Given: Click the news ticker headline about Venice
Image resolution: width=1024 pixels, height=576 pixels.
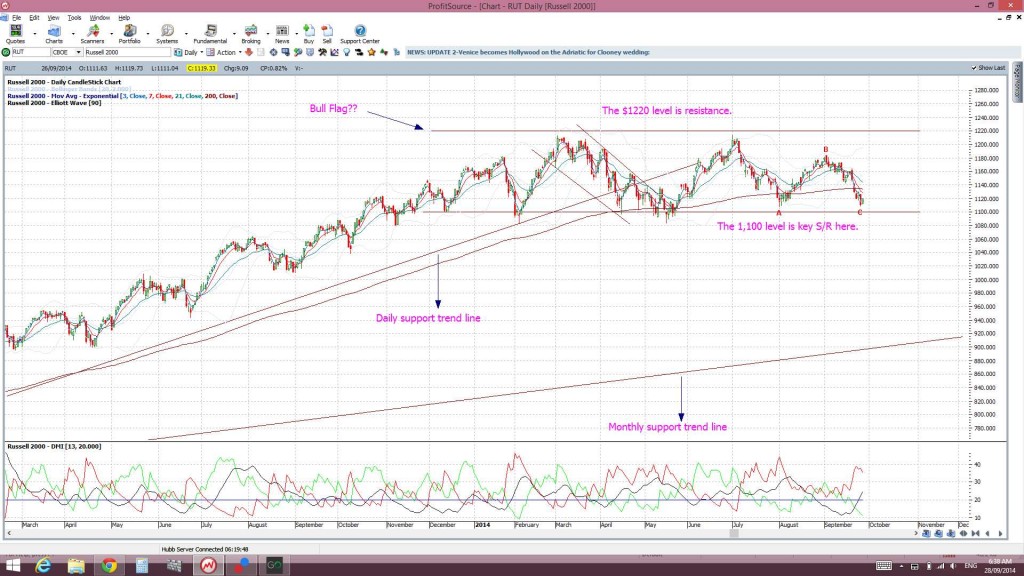Looking at the screenshot, I should click(528, 52).
